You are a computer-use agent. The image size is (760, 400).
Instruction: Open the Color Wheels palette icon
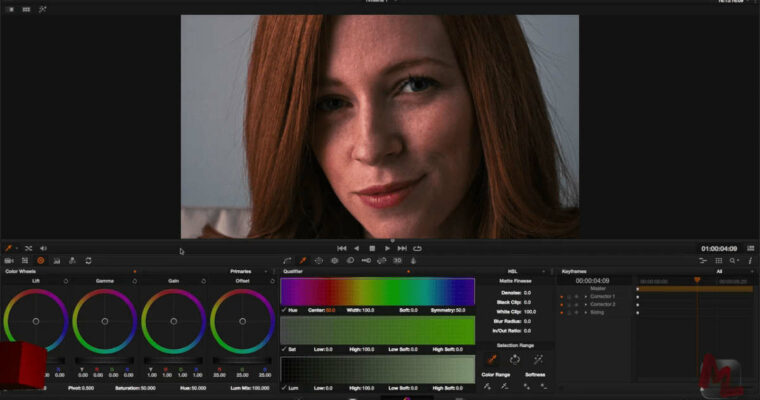click(41, 261)
